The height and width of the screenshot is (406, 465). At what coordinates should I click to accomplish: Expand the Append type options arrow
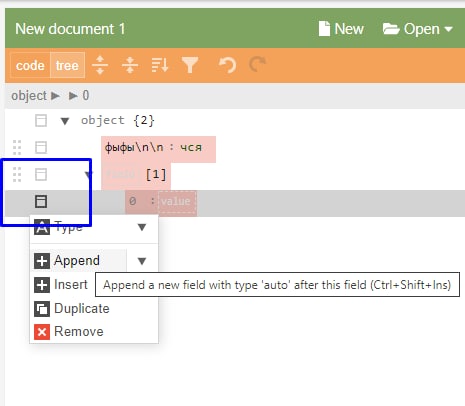point(142,261)
